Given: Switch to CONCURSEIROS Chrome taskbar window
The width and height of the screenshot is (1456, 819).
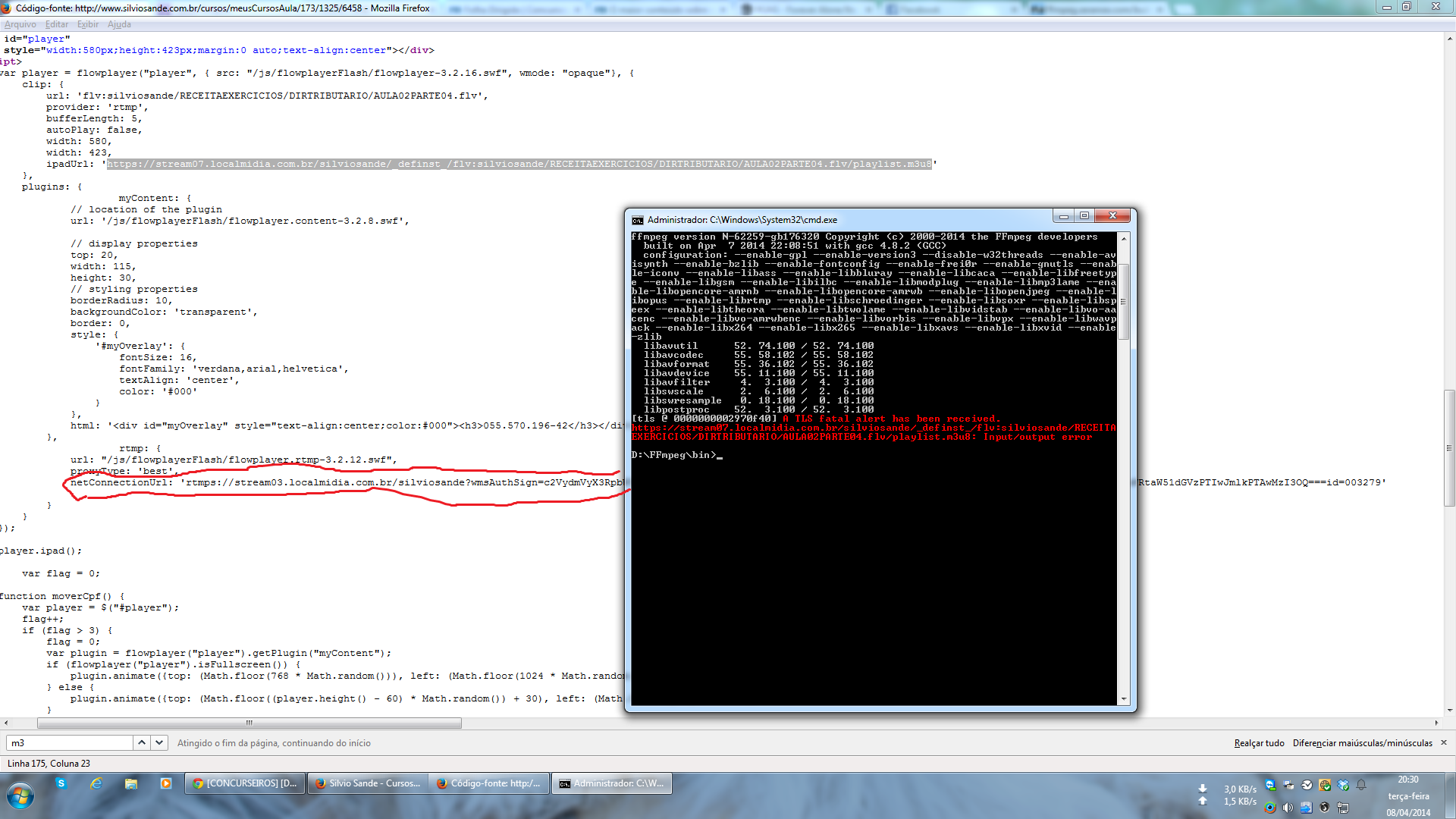Looking at the screenshot, I should click(x=245, y=783).
